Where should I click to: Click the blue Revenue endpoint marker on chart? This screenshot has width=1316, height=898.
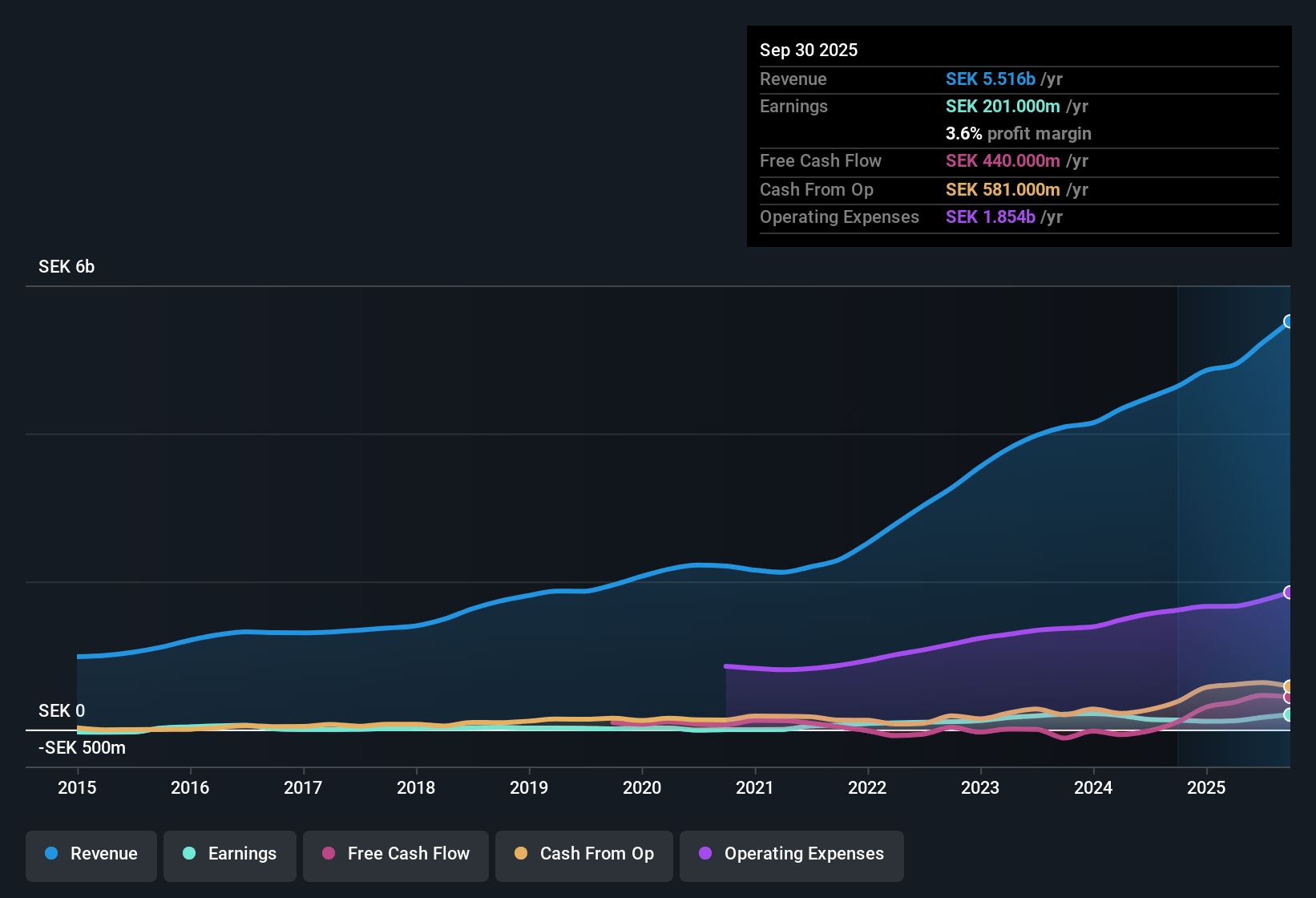[x=1289, y=322]
